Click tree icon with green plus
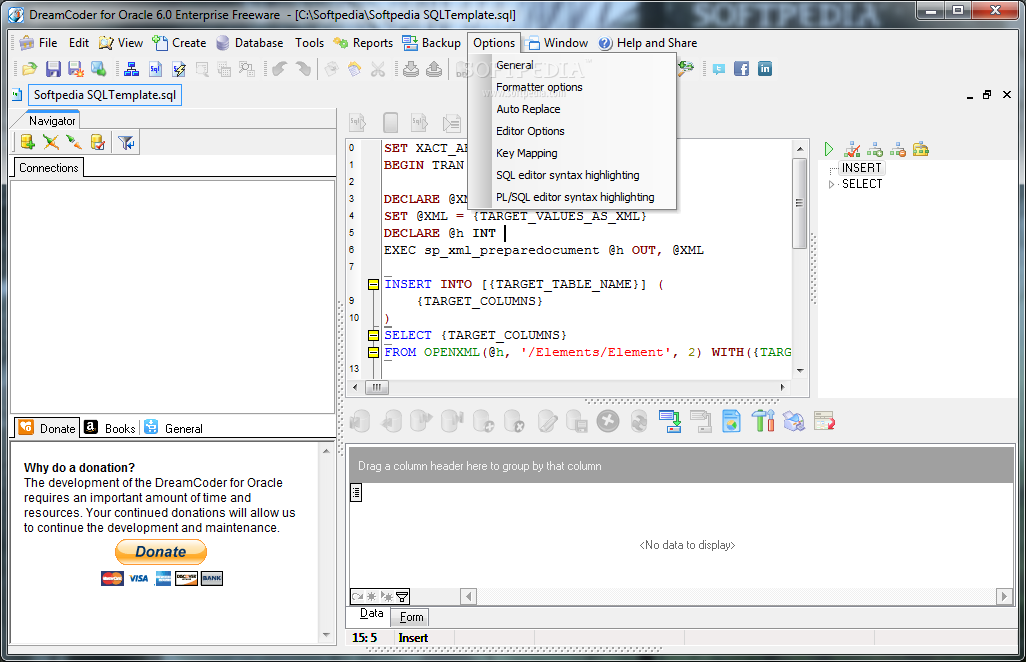The image size is (1026, 662). [875, 150]
